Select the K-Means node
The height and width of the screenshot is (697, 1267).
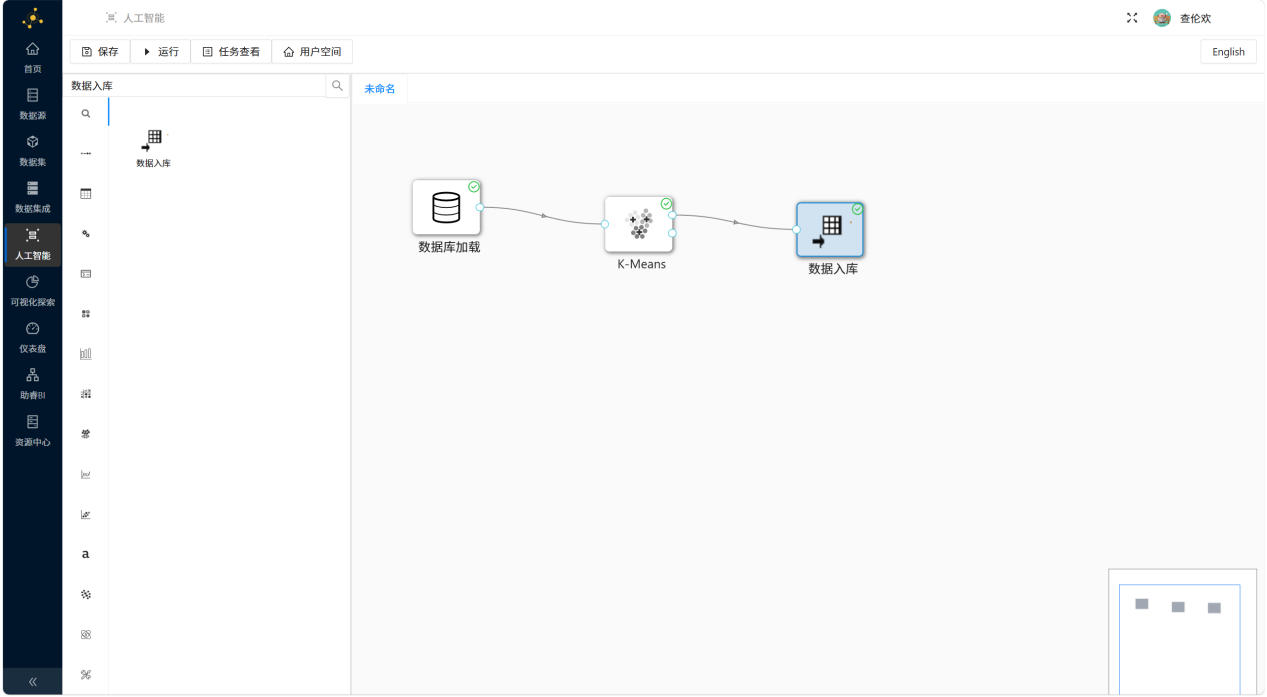[639, 224]
